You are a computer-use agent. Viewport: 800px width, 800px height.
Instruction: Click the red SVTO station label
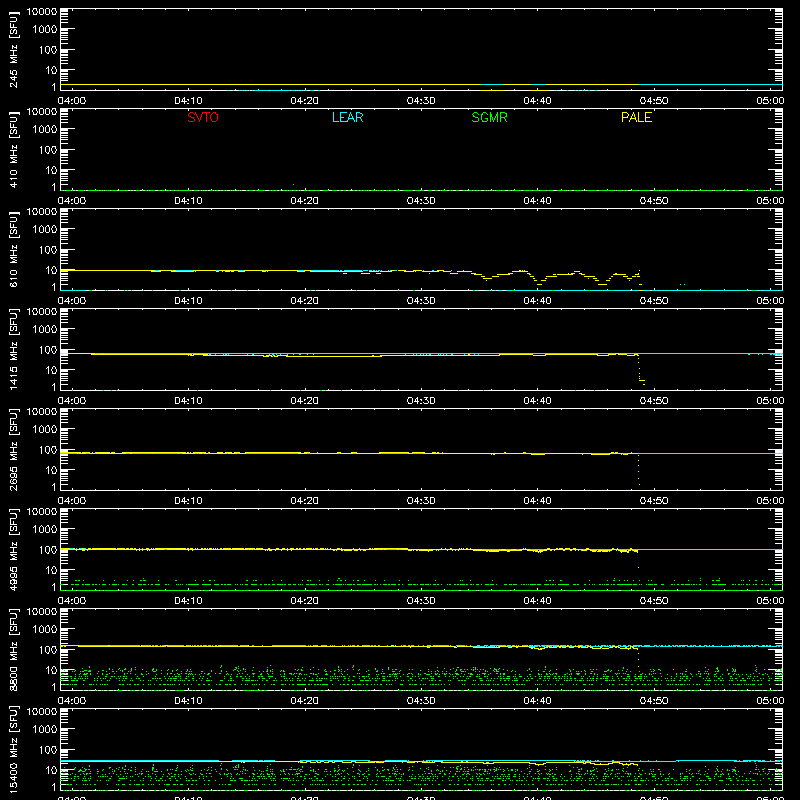(x=203, y=117)
